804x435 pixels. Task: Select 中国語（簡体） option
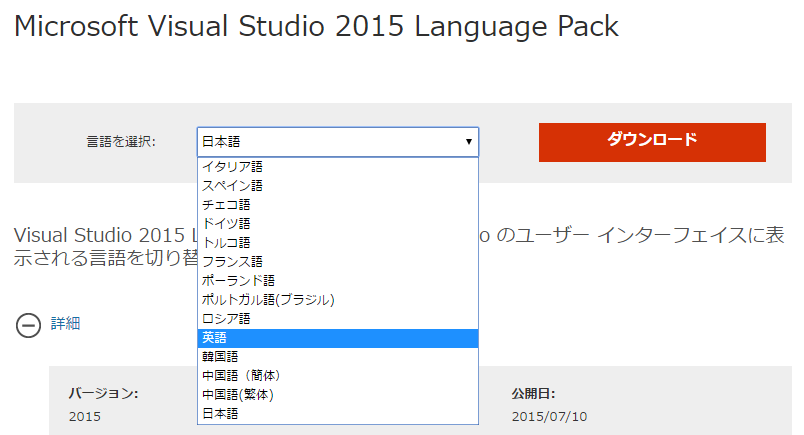click(337, 375)
